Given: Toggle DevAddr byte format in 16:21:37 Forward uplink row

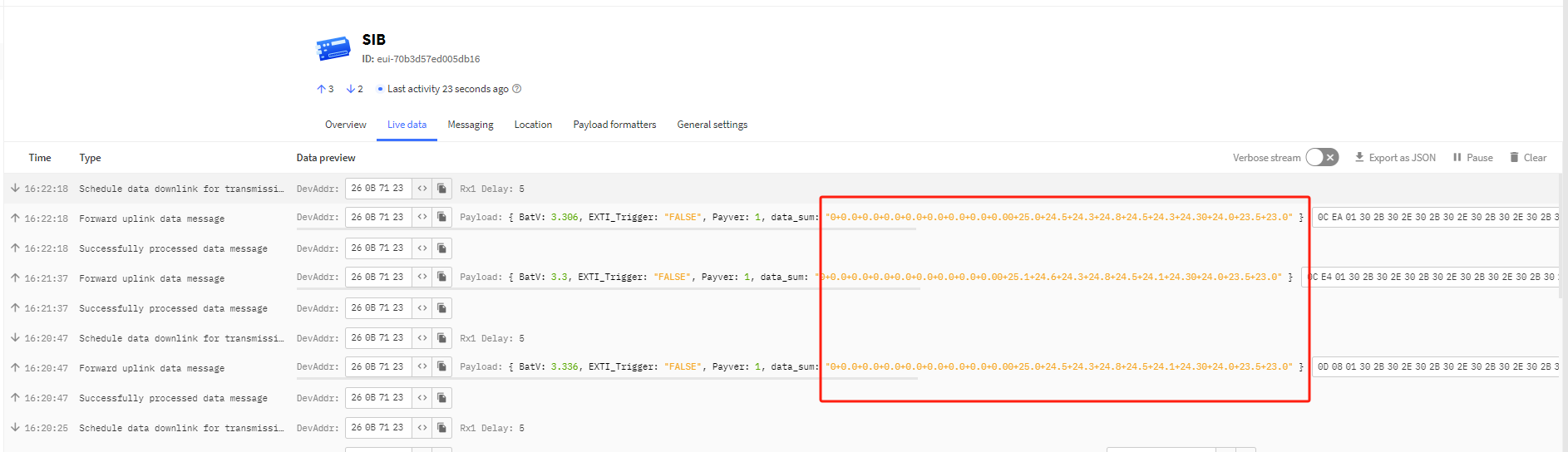Looking at the screenshot, I should pos(422,278).
